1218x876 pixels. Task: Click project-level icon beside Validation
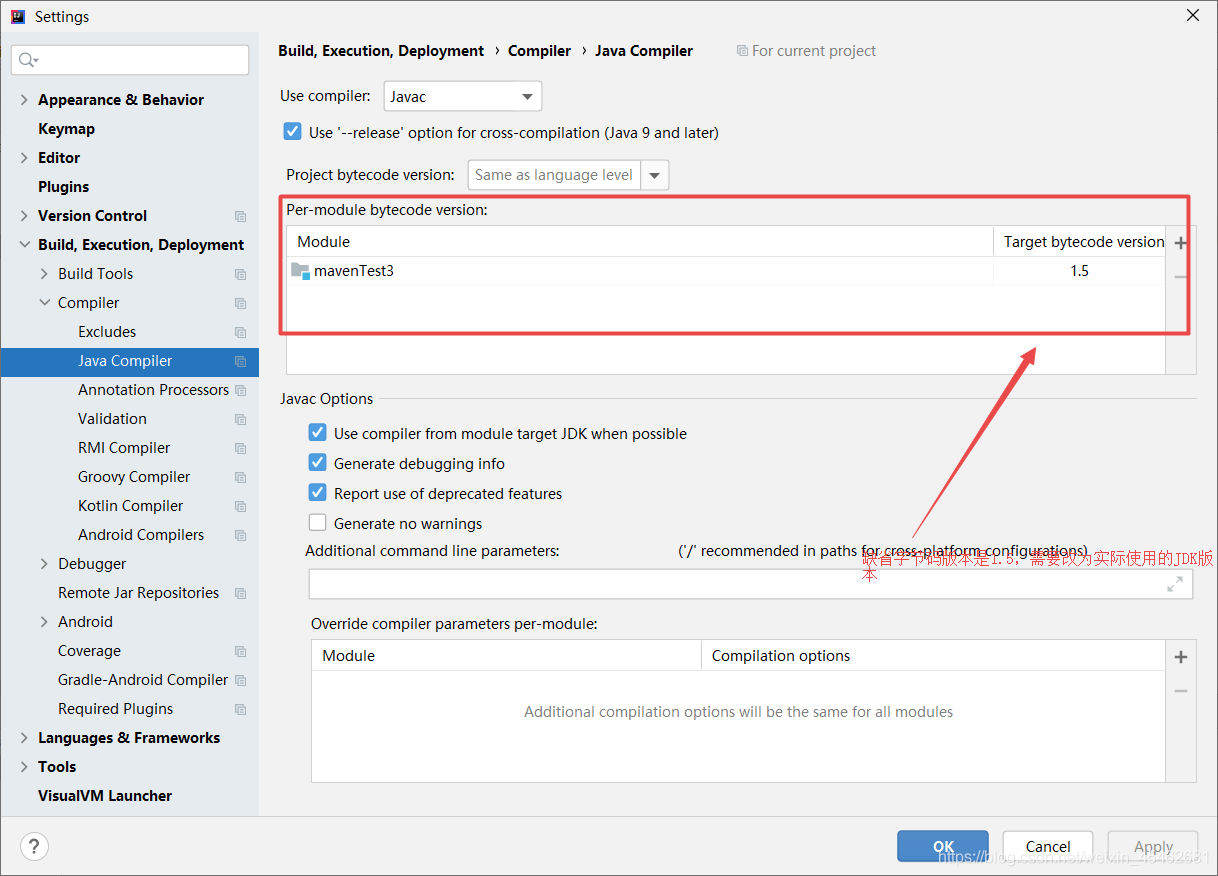tap(240, 419)
